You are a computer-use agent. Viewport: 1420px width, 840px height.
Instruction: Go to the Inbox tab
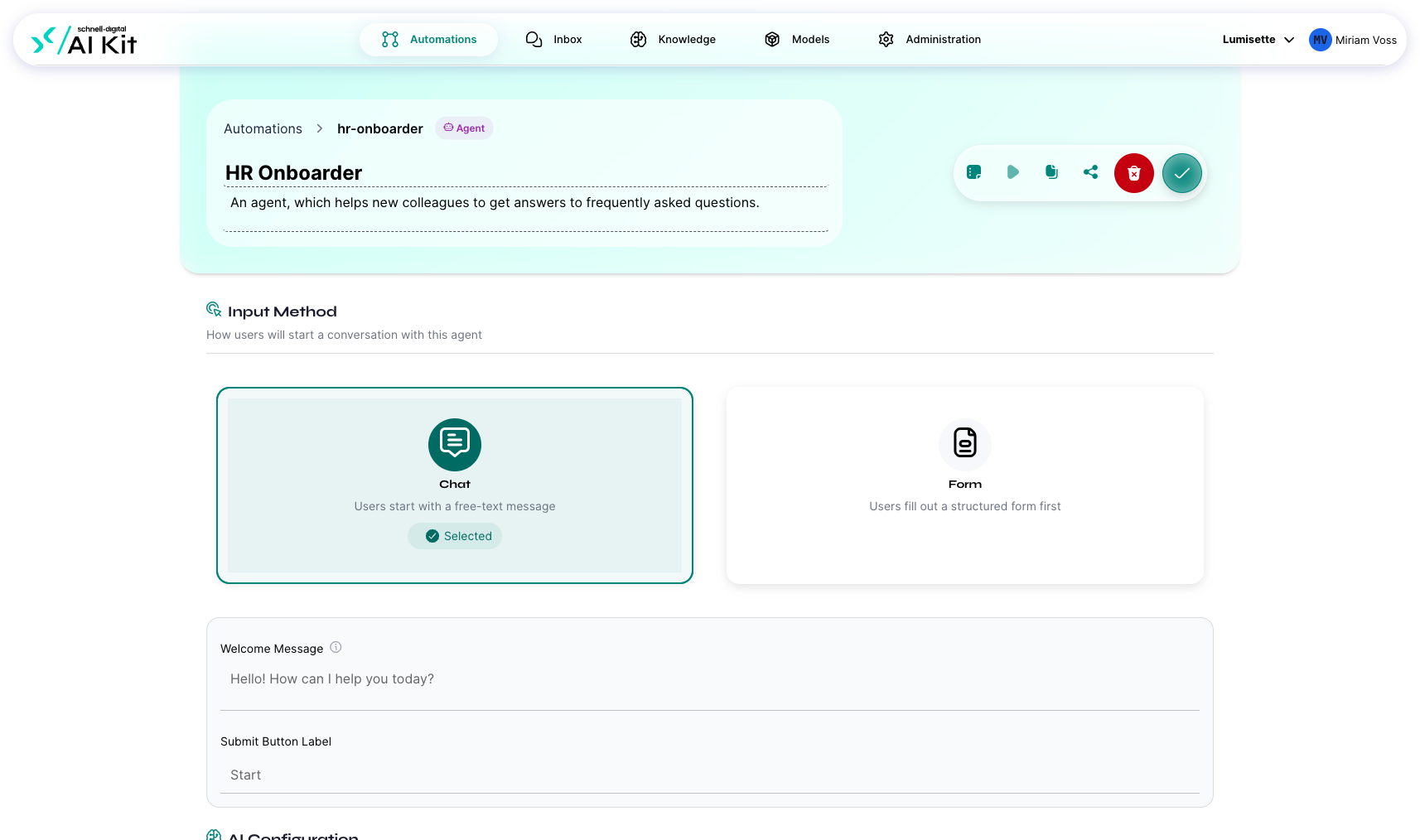[553, 40]
